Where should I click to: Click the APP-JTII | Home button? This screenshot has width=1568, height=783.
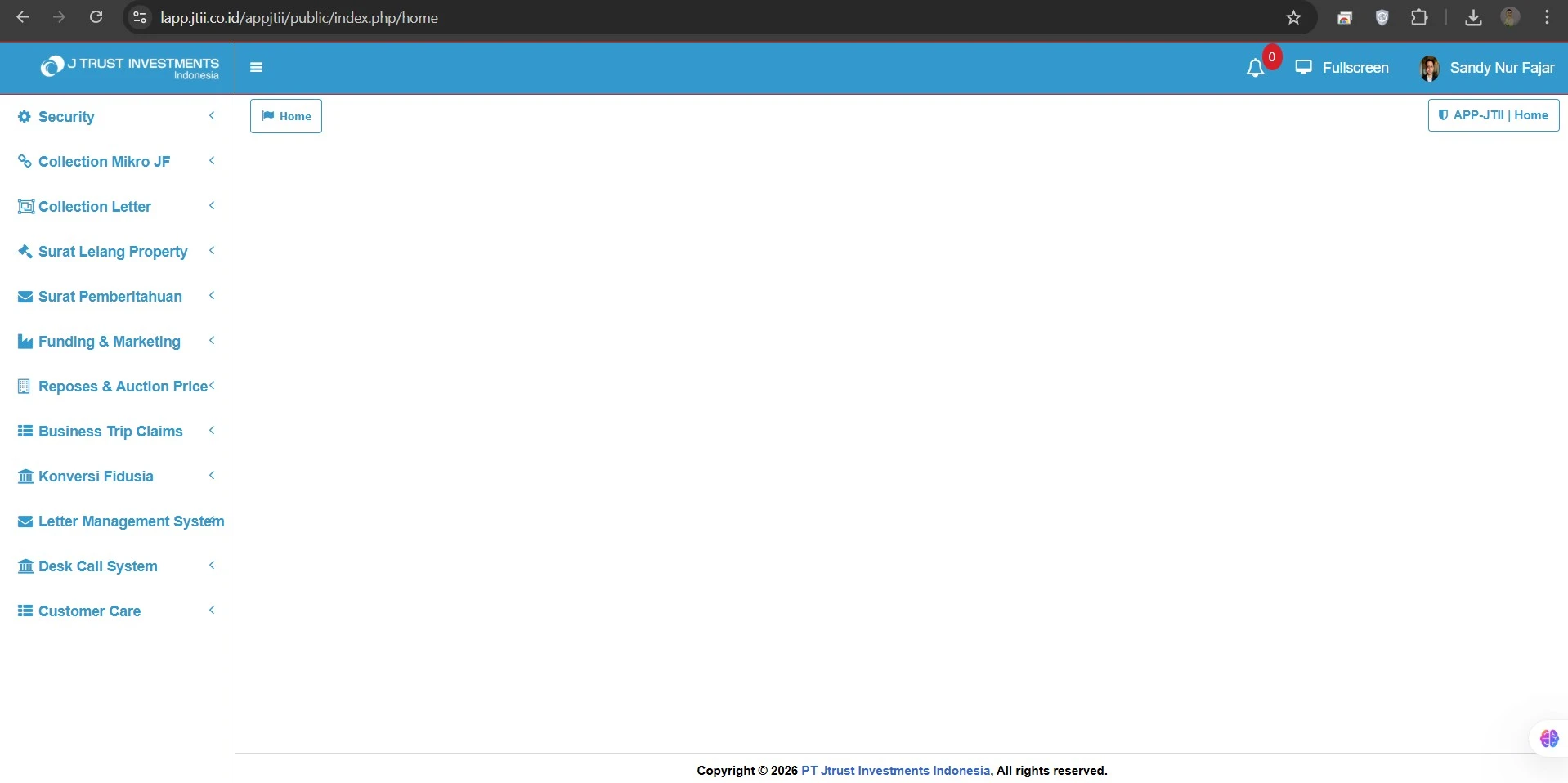pos(1493,115)
